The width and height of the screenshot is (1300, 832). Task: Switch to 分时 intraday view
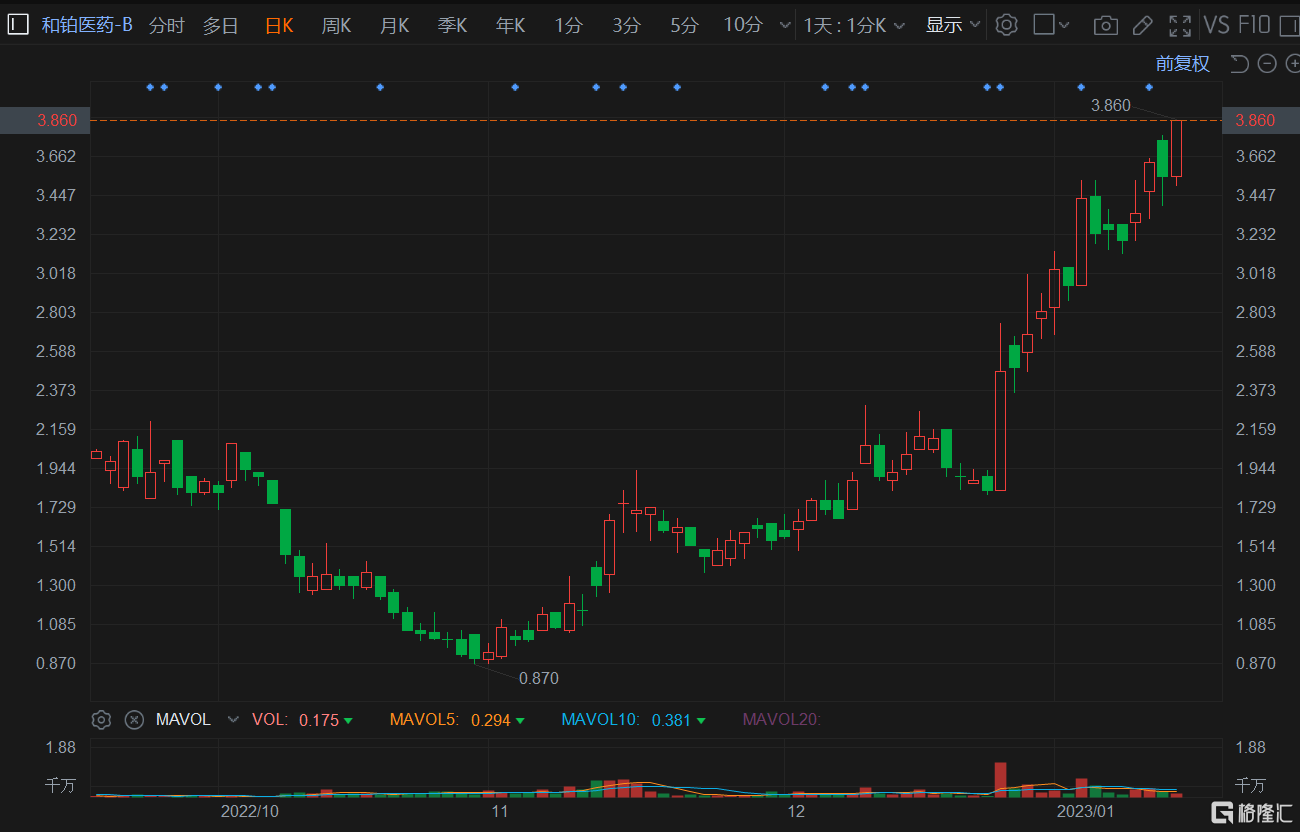click(166, 25)
